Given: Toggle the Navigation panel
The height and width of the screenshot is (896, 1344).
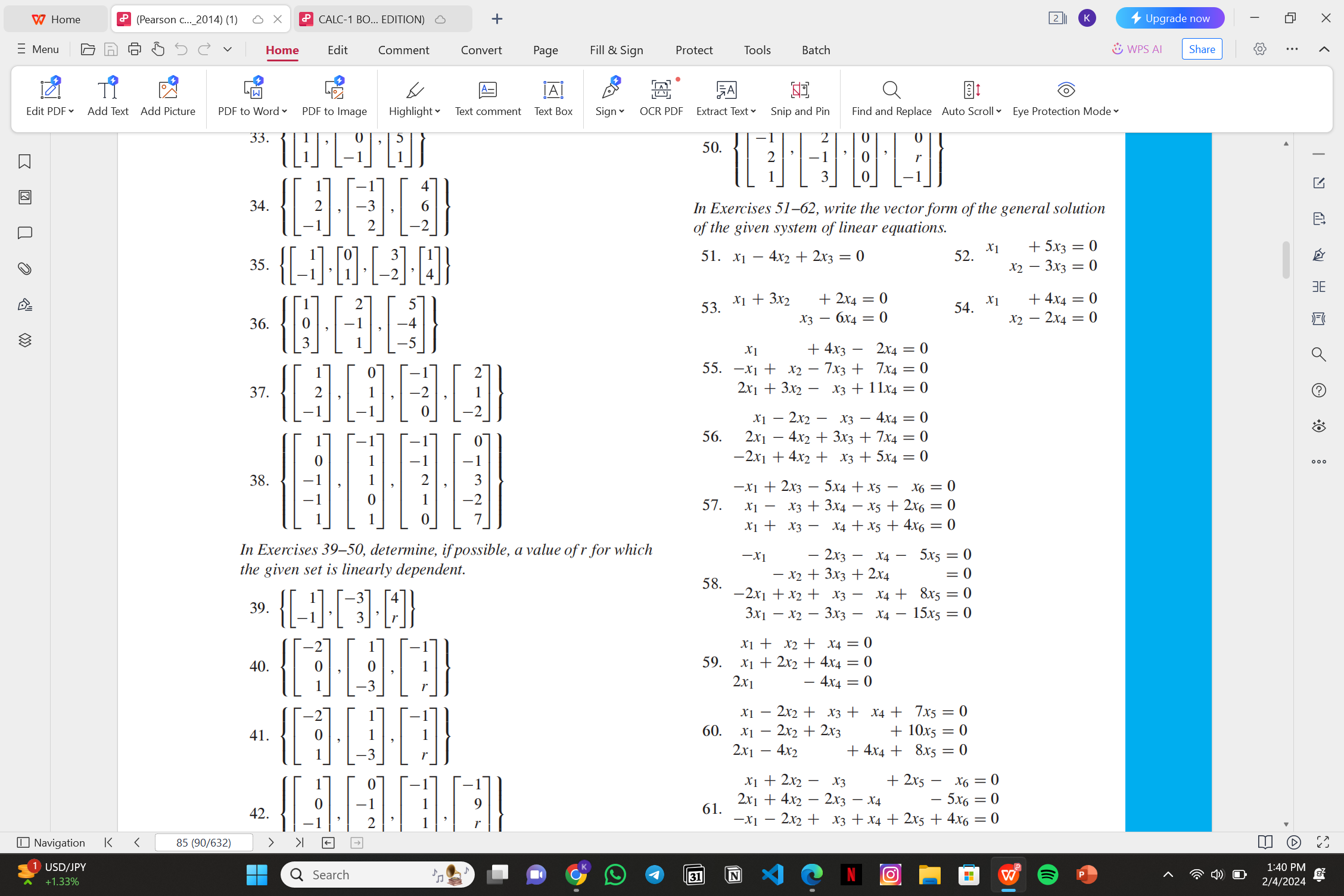Looking at the screenshot, I should point(51,842).
